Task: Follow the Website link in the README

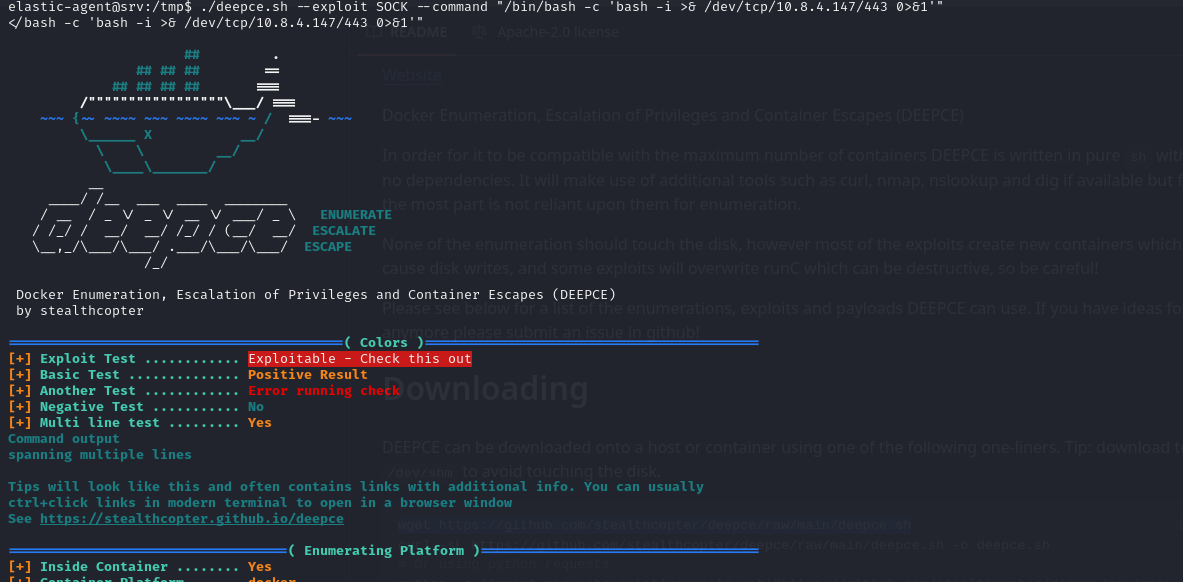Action: click(411, 75)
